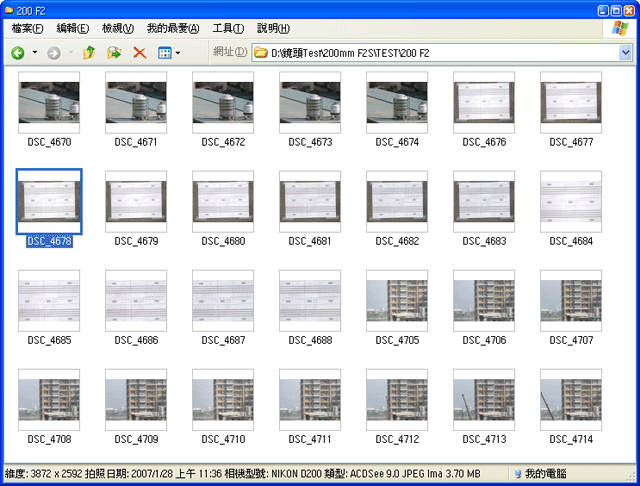Select thumbnail DSC_4680
Image resolution: width=640 pixels, height=486 pixels.
223,202
